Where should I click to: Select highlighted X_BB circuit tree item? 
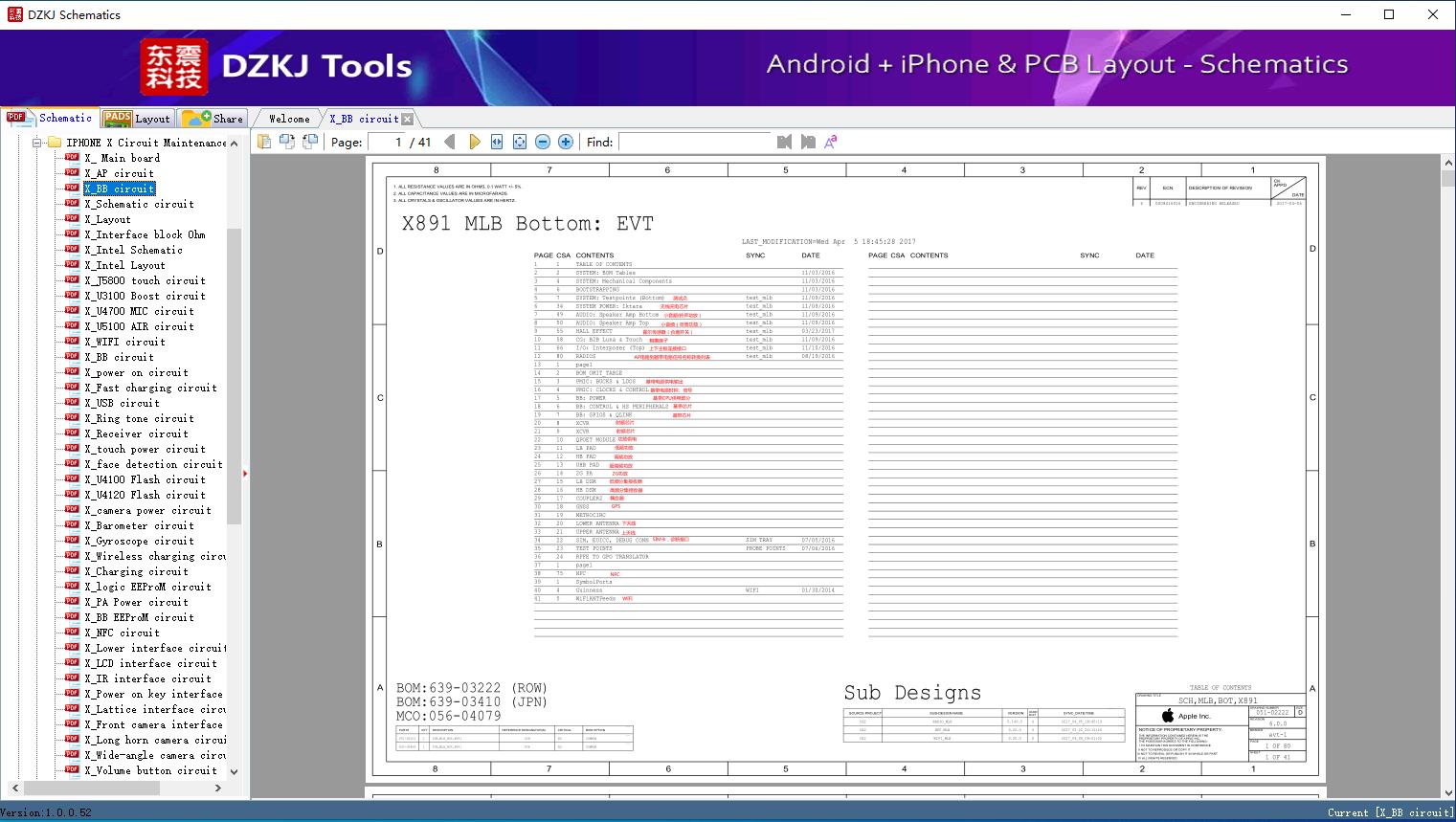(119, 189)
